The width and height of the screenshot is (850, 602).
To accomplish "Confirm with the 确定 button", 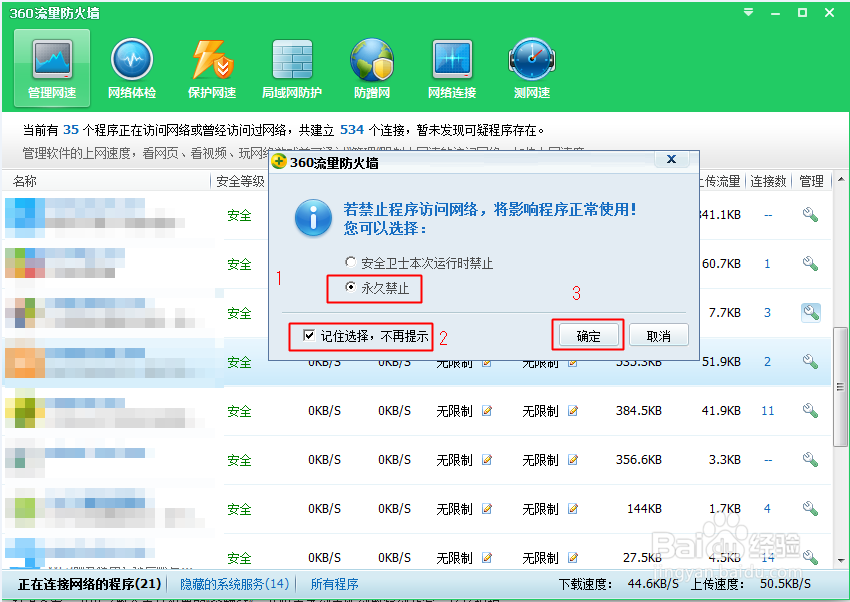I will [x=588, y=335].
